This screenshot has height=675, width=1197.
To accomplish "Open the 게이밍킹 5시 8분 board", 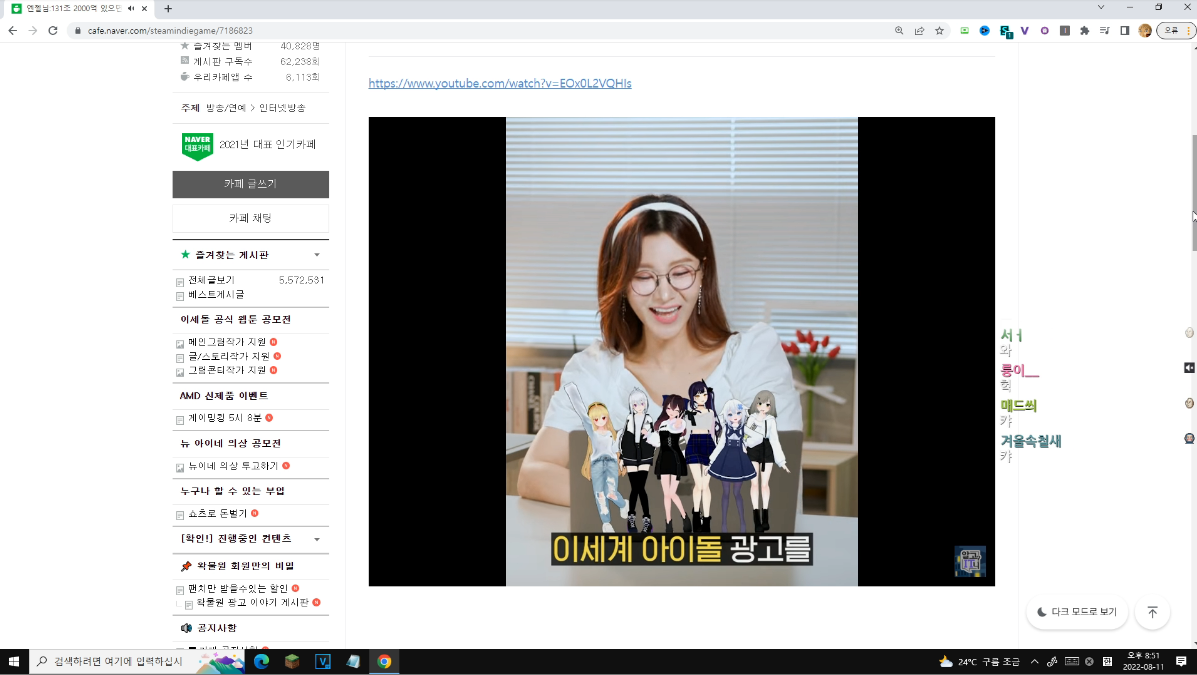I will point(225,418).
